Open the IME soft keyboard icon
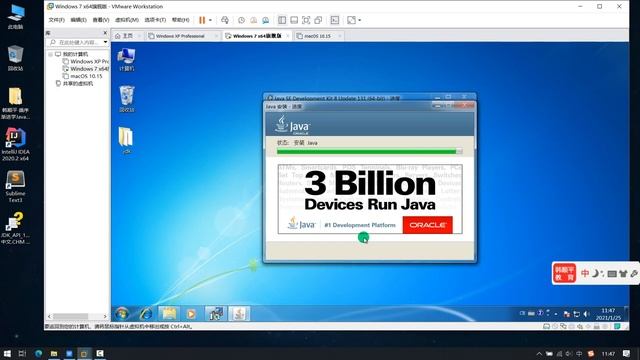This screenshot has width=640, height=360. 611,273
